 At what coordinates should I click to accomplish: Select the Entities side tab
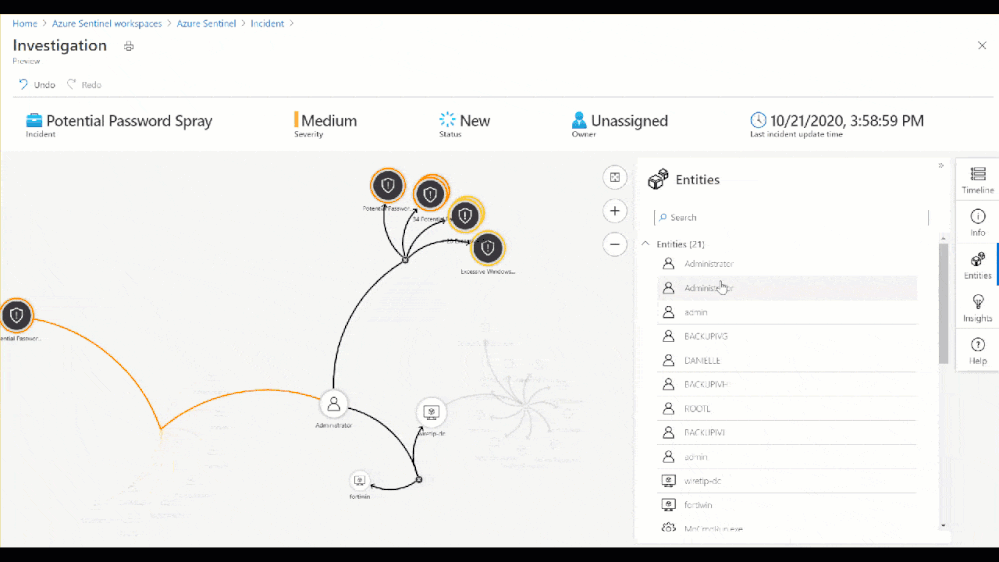click(x=977, y=266)
